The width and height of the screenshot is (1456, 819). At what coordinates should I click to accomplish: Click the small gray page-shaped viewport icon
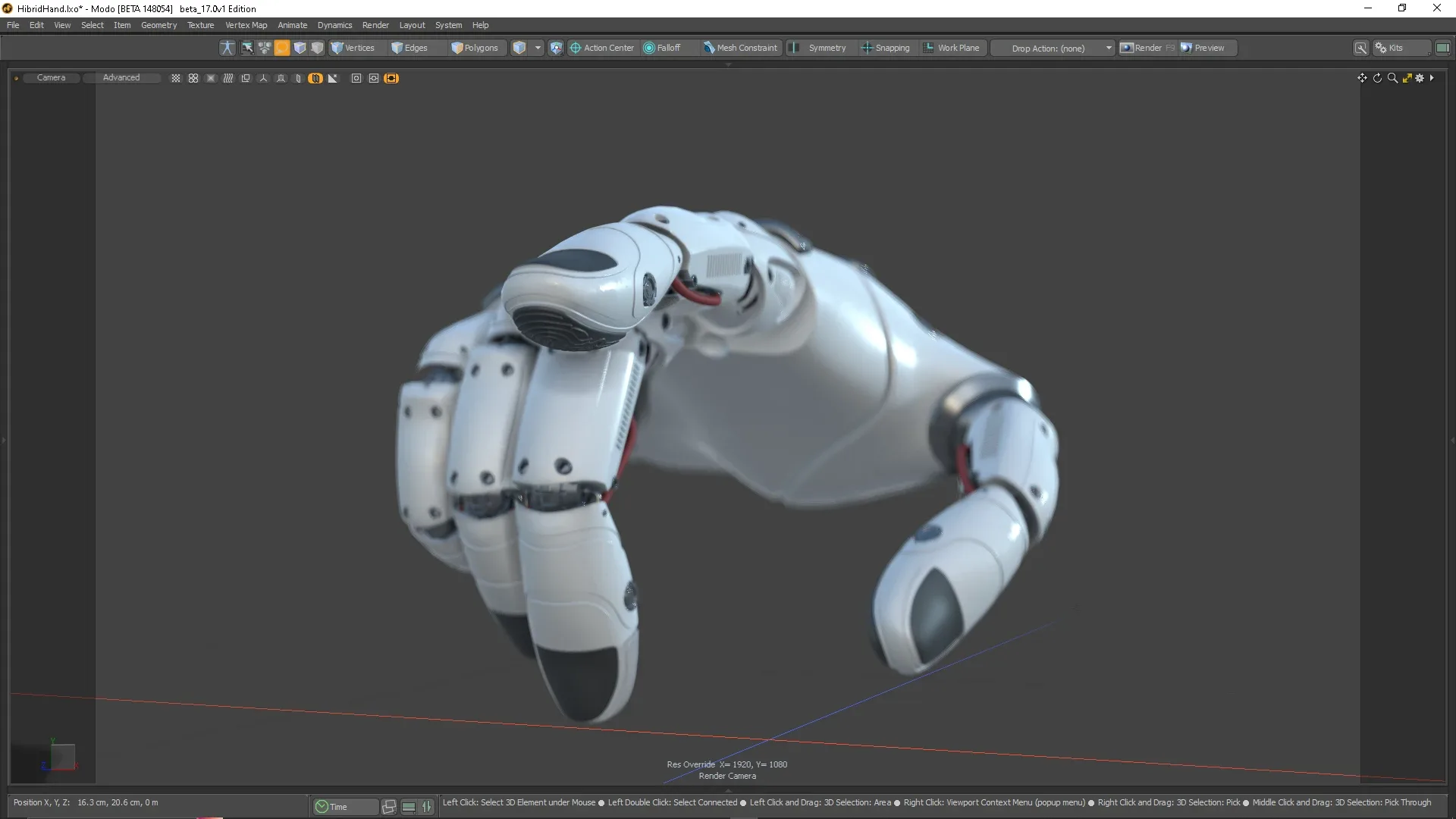(298, 78)
